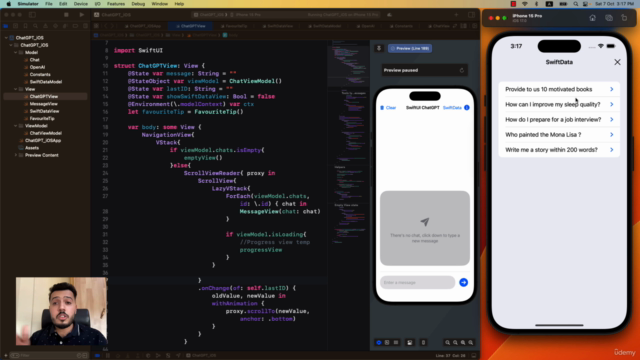Select the Project navigator folder icon
The height and width of the screenshot is (360, 640).
coord(6,26)
